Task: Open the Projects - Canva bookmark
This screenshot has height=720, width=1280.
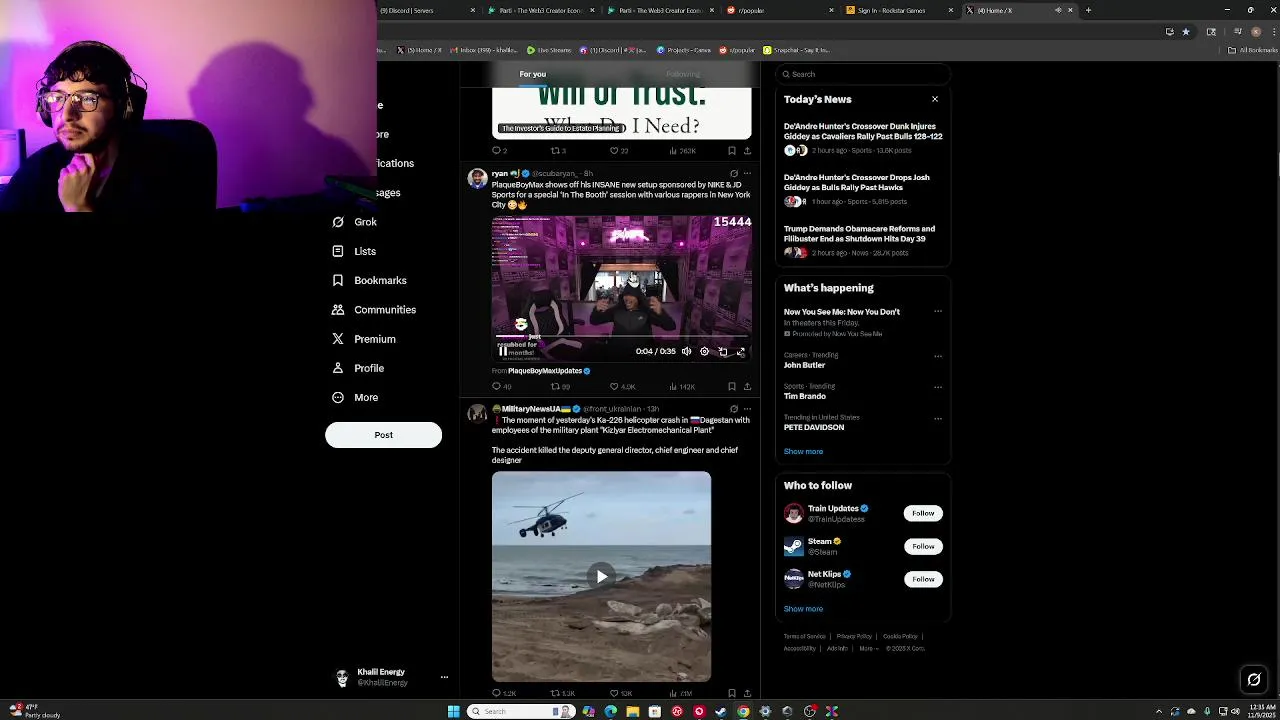Action: click(685, 50)
